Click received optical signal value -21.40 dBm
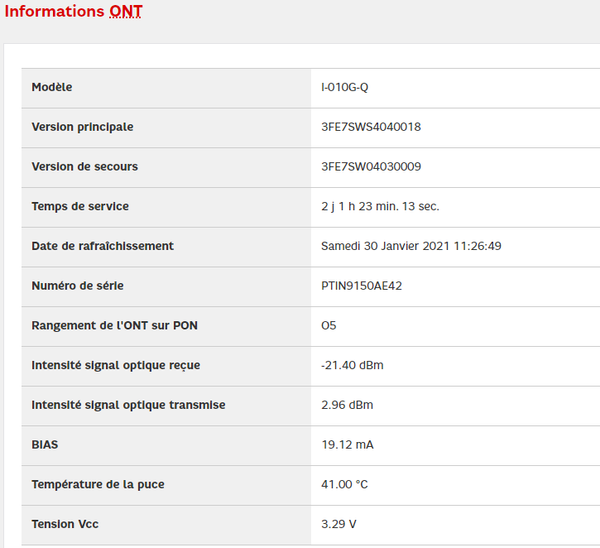 [352, 366]
